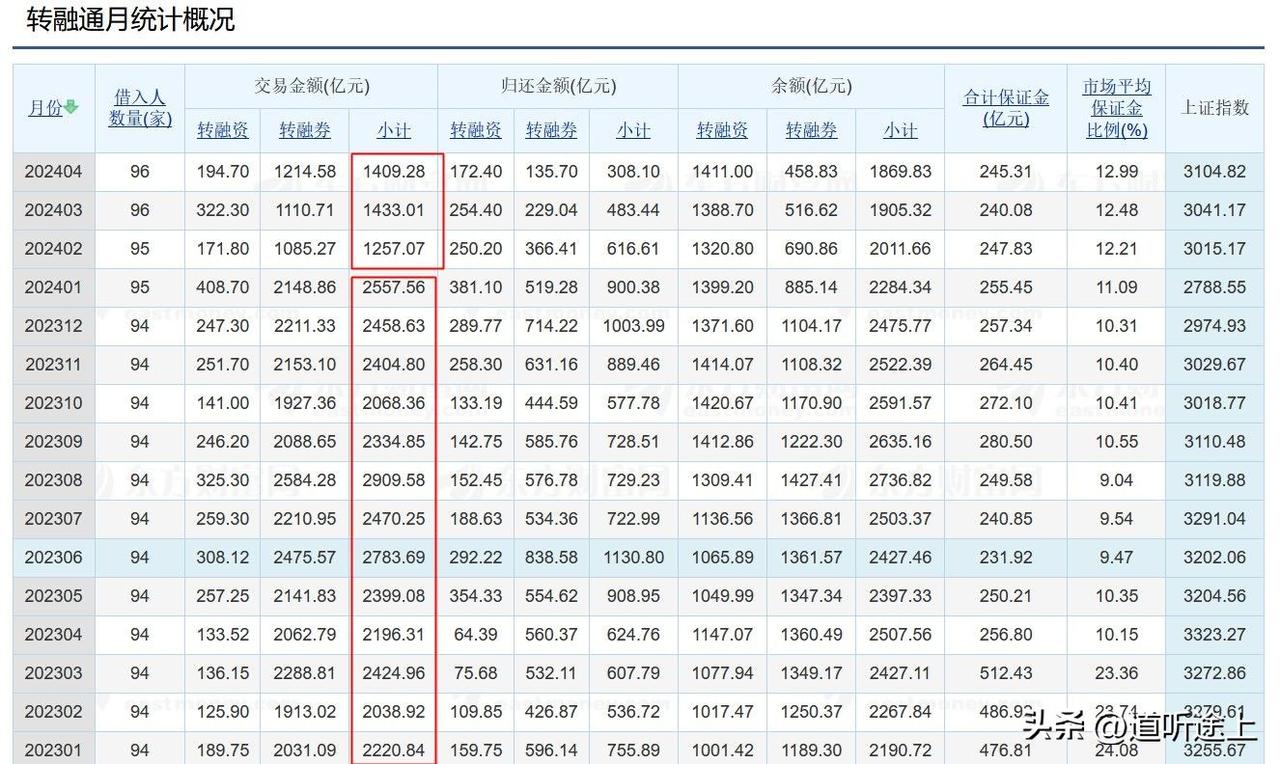The height and width of the screenshot is (764, 1280).
Task: Select month cell 202311
Action: pyautogui.click(x=54, y=365)
